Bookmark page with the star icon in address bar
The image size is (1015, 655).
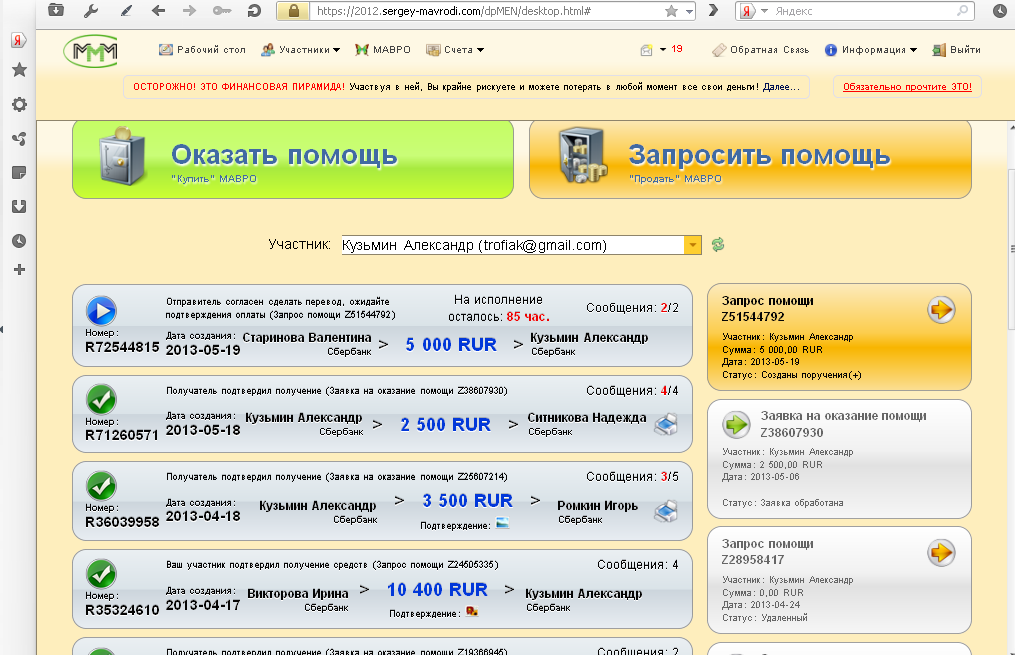point(671,11)
